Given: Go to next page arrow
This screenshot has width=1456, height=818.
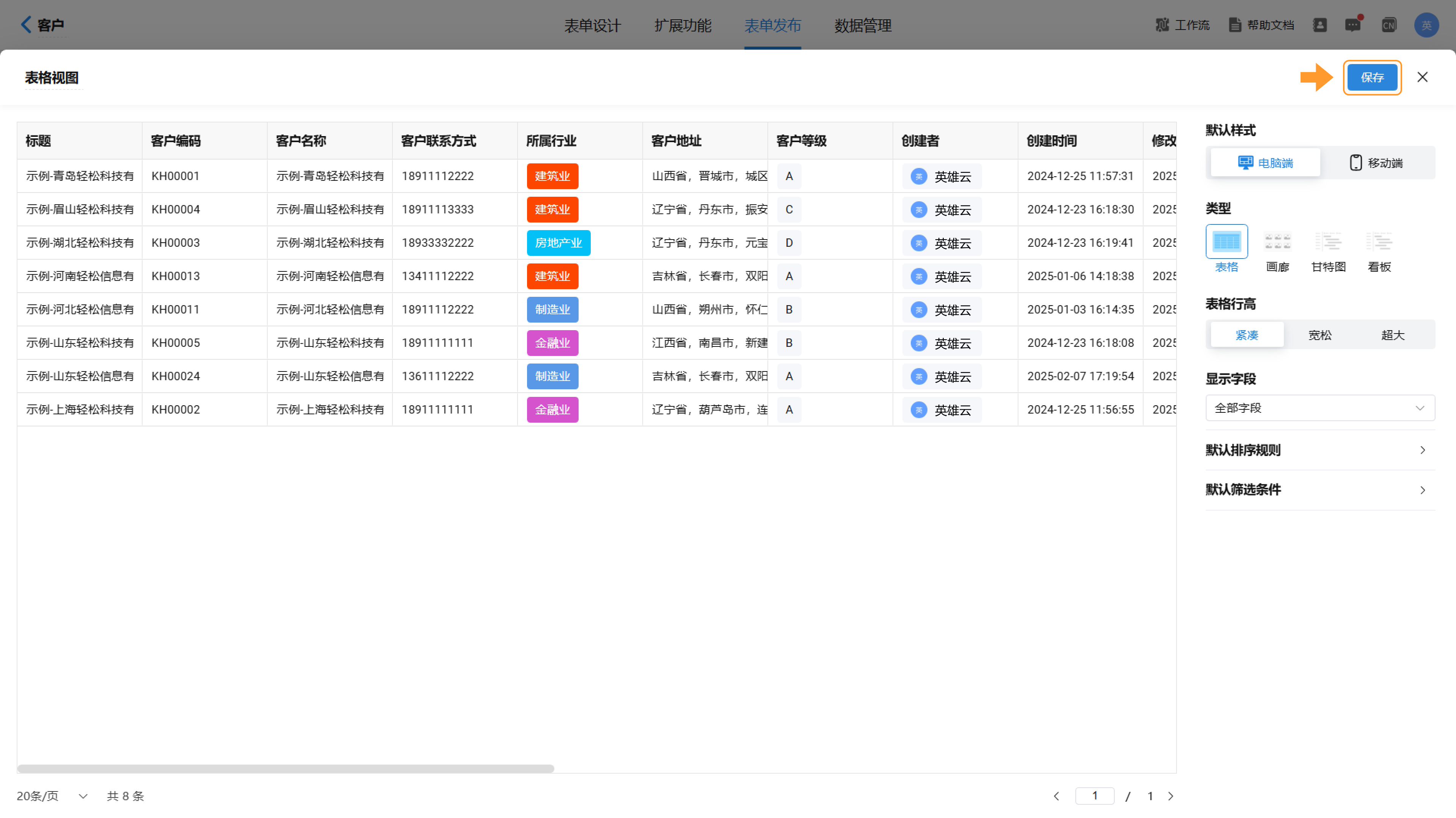Looking at the screenshot, I should 1170,796.
